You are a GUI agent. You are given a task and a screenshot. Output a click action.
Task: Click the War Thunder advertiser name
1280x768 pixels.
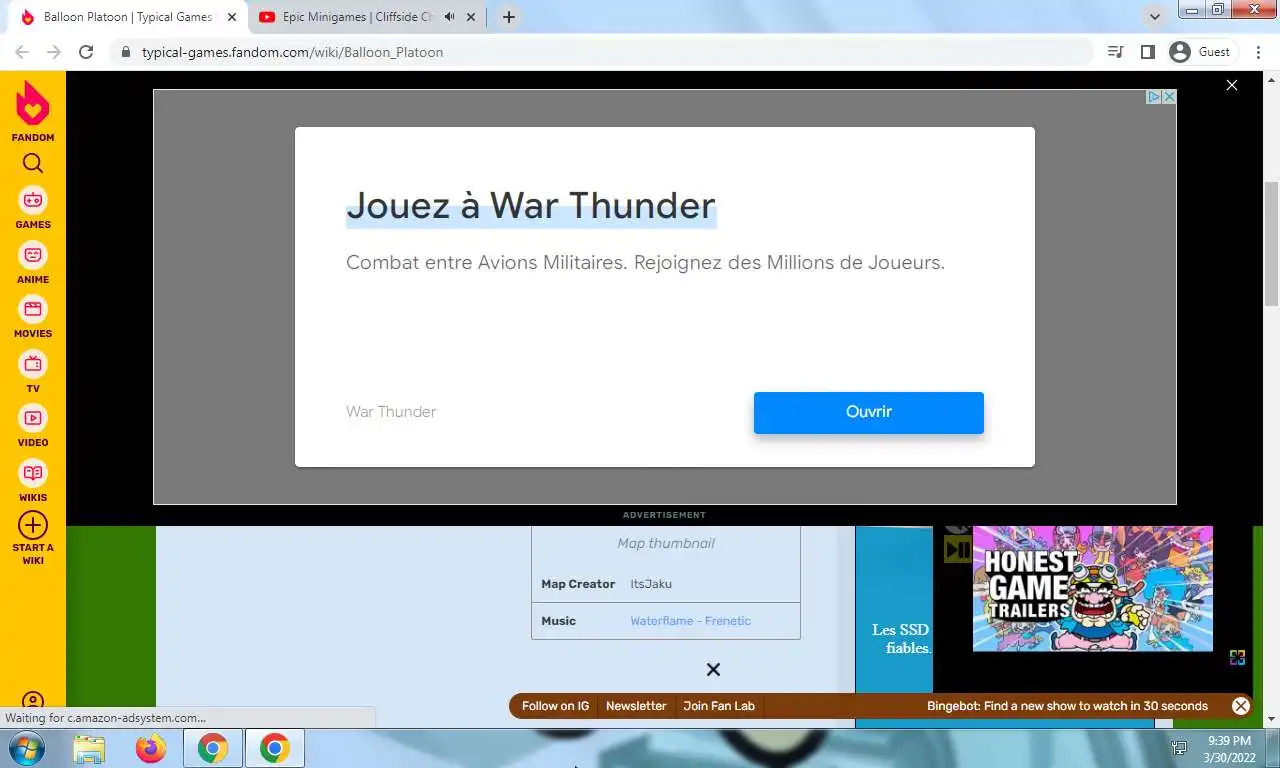[391, 412]
